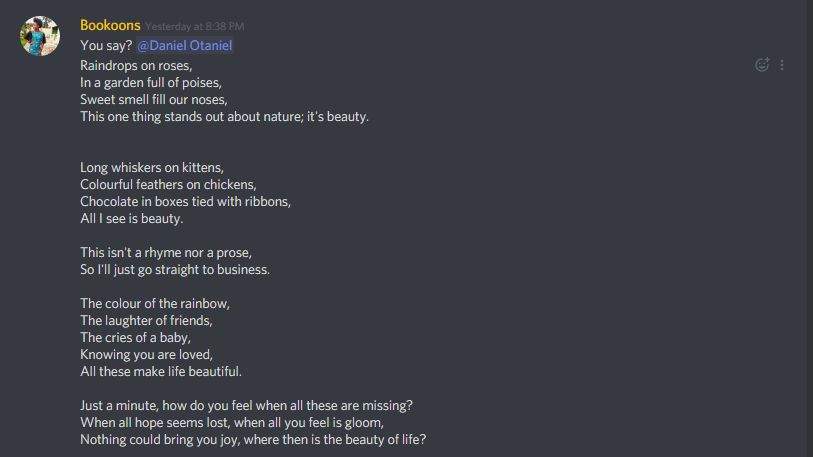The image size is (813, 457).
Task: Click the line "Just a minute, how do you feel…"
Action: pyautogui.click(x=246, y=406)
